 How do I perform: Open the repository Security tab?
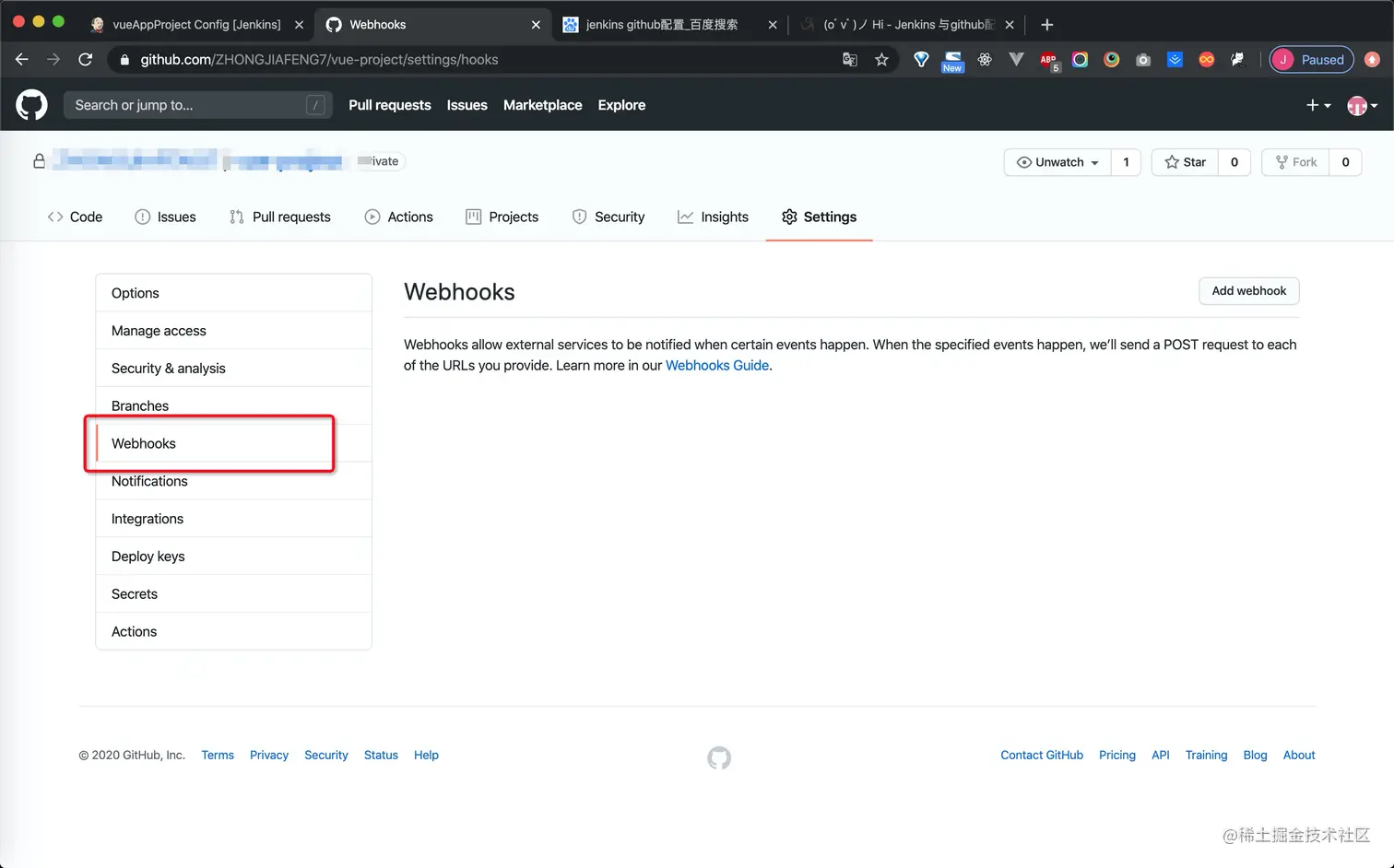608,217
